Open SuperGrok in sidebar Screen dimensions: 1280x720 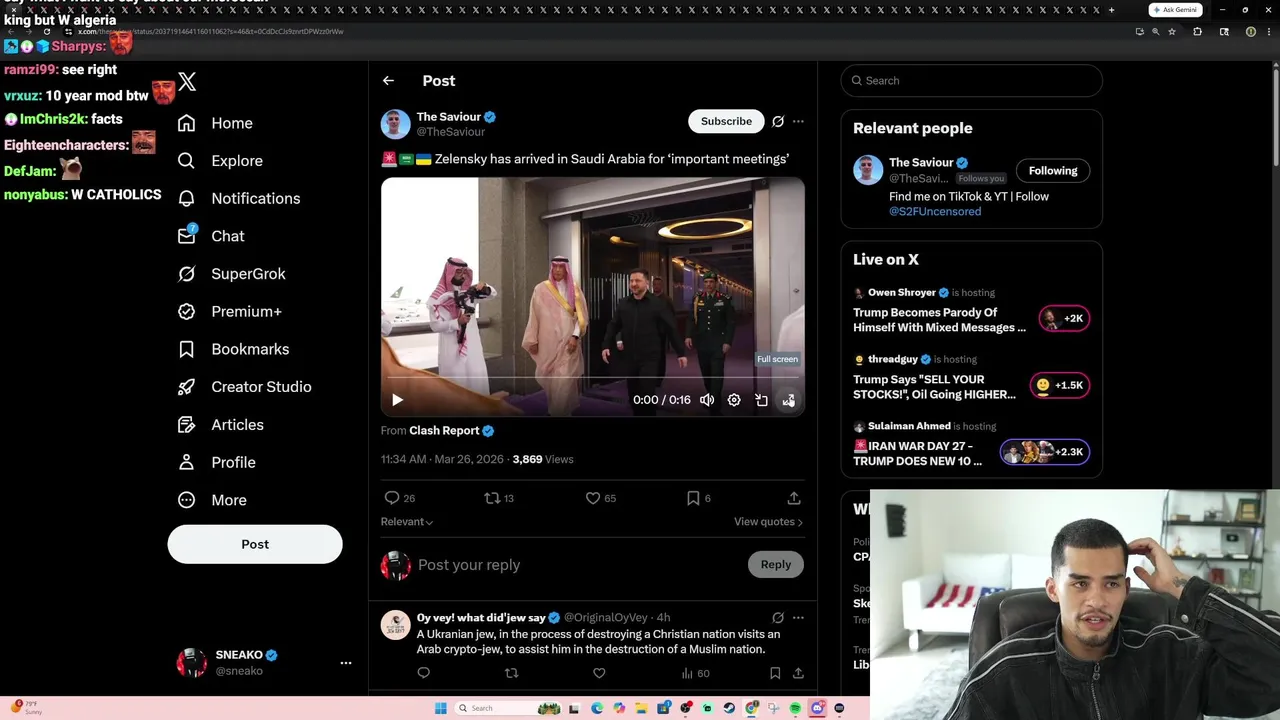(x=231, y=274)
